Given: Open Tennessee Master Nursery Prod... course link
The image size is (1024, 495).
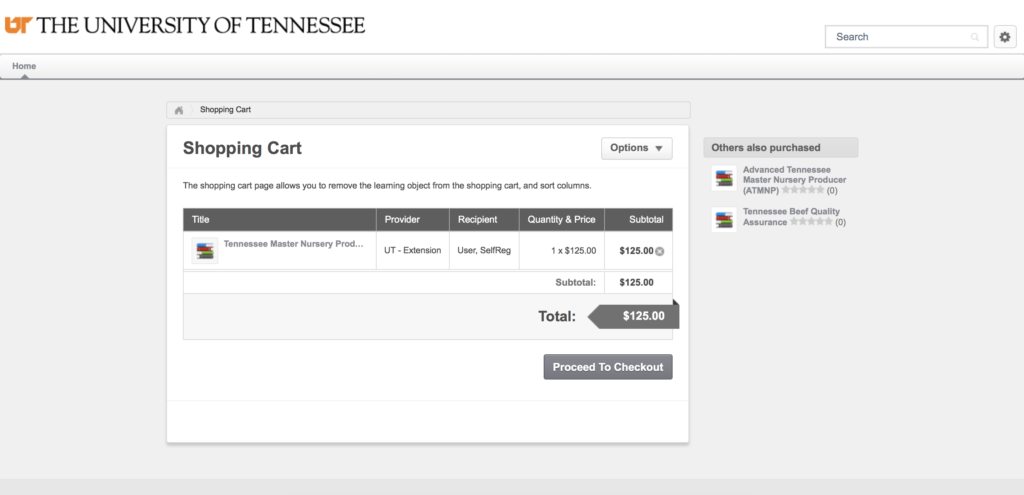Looking at the screenshot, I should pyautogui.click(x=293, y=244).
